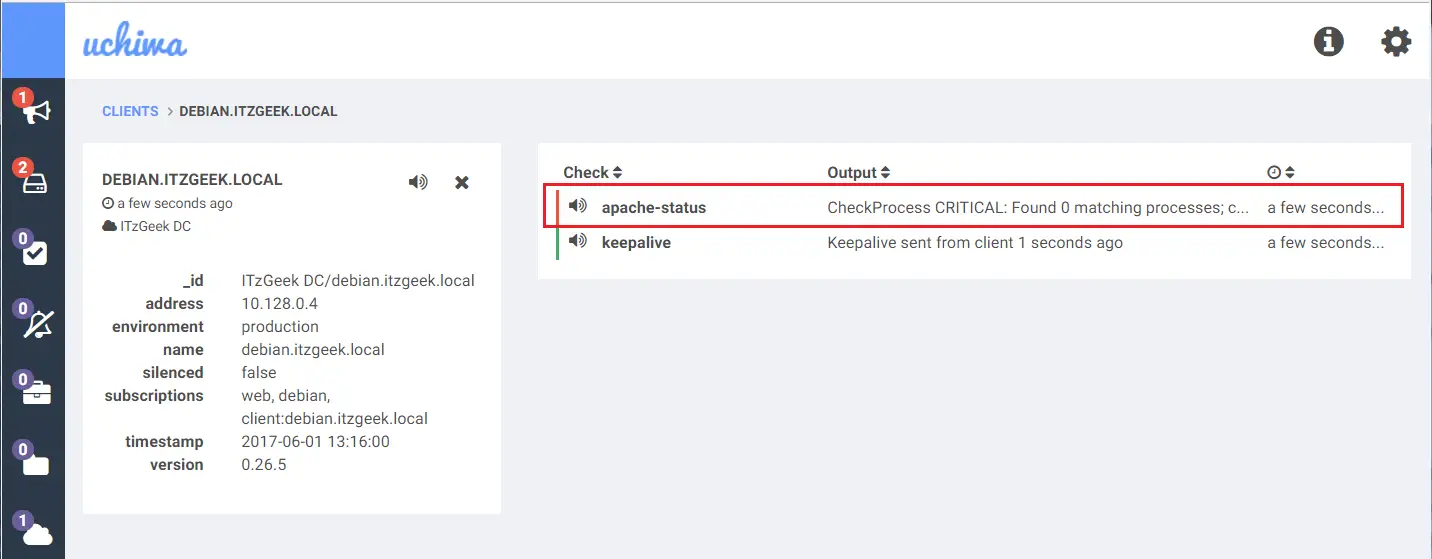Open the Silenced bell-slash sidebar icon

(x=37, y=324)
